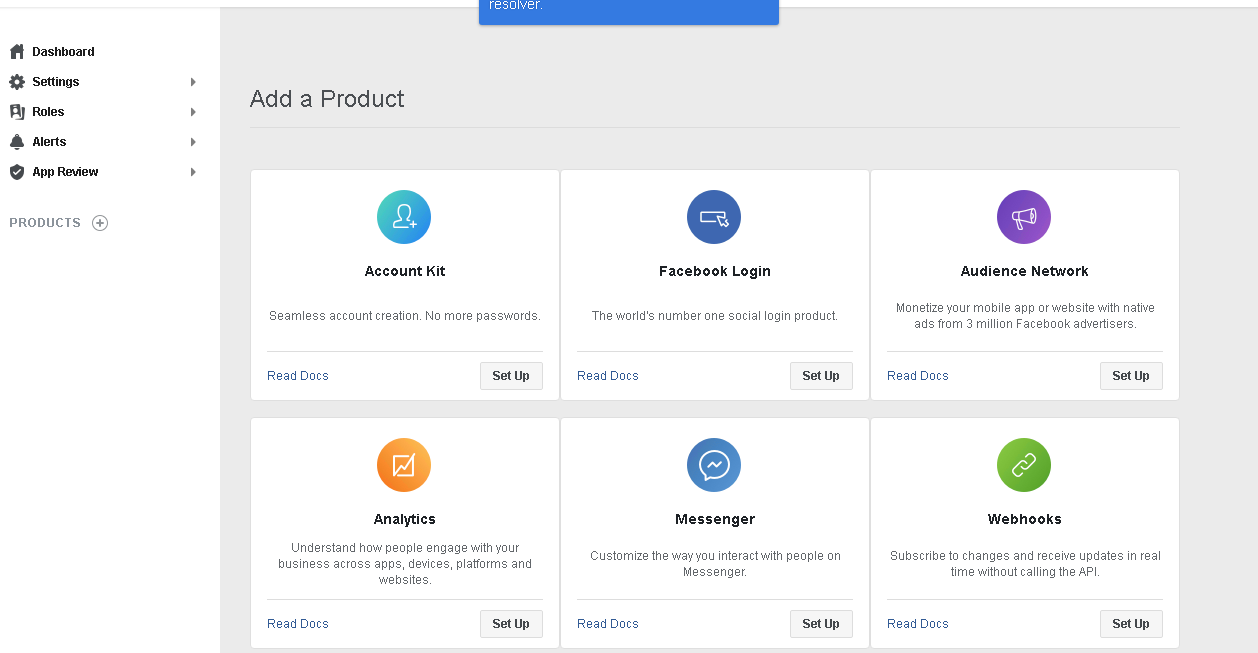Click the orange Analytics chart icon
The height and width of the screenshot is (653, 1258).
[x=404, y=465]
